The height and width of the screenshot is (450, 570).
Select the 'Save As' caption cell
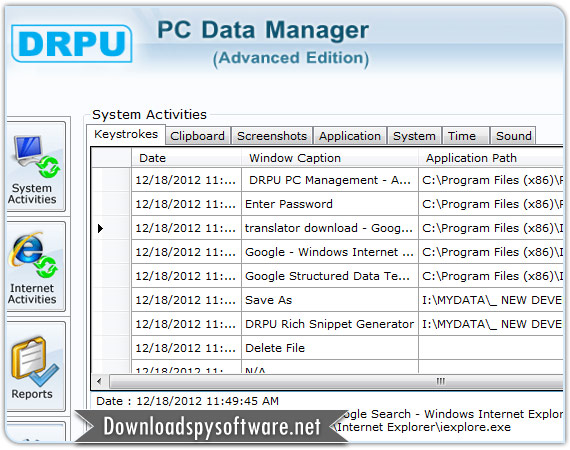pos(330,300)
